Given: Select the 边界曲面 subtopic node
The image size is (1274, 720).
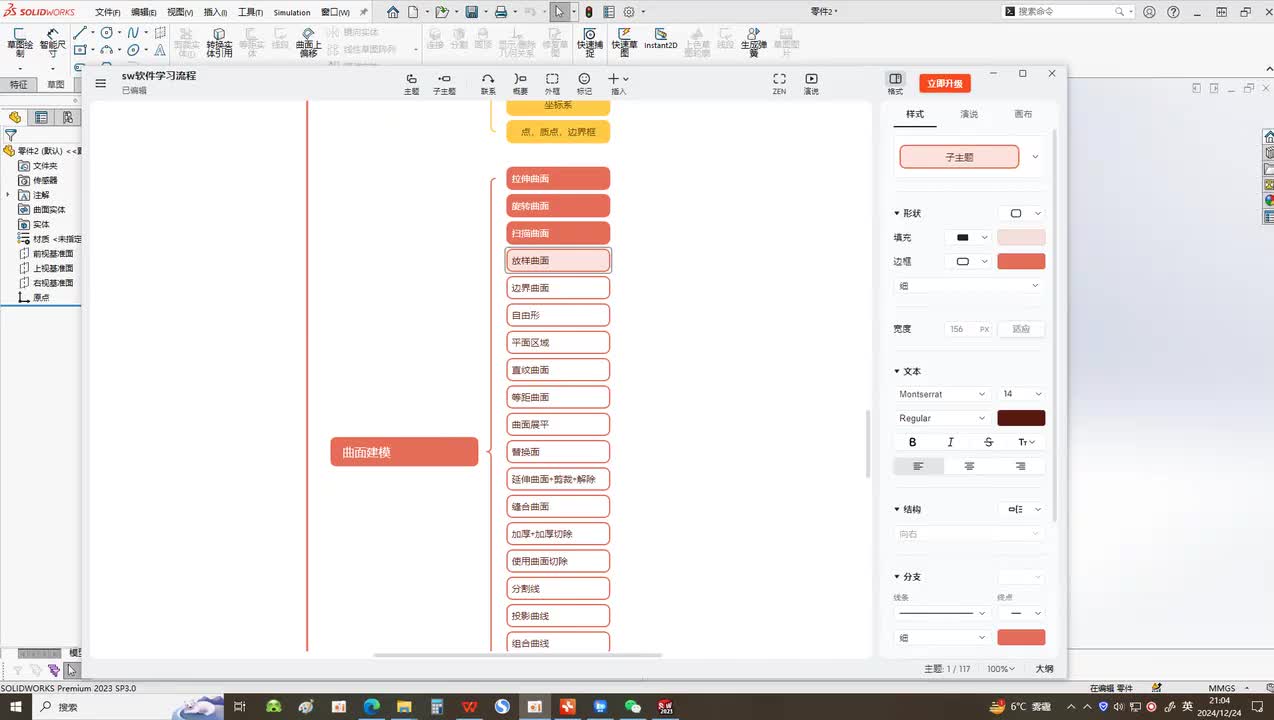Looking at the screenshot, I should (558, 288).
